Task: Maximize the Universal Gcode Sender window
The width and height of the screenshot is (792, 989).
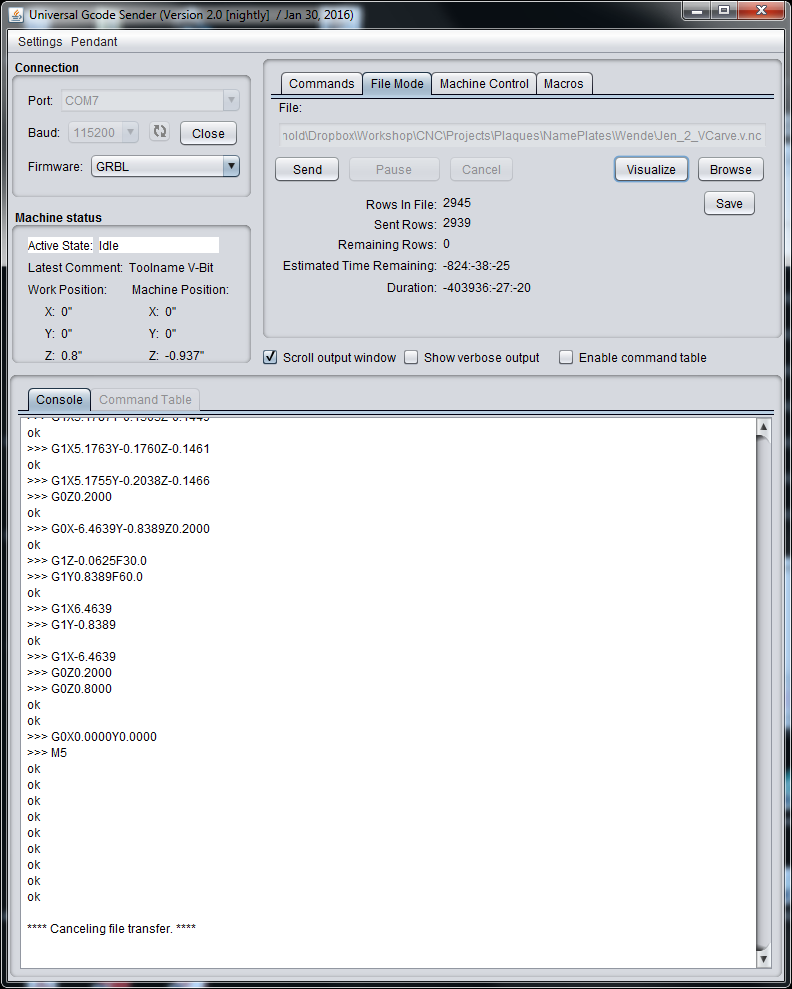Action: point(724,11)
